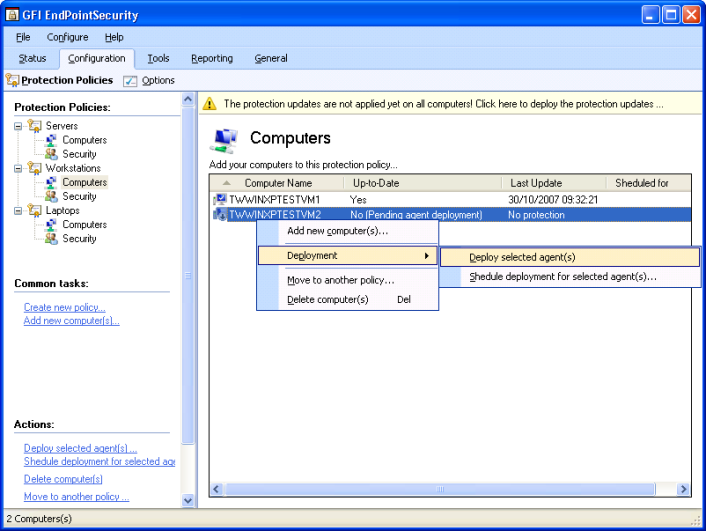The height and width of the screenshot is (531, 706).
Task: Open the Configure menu
Action: (68, 37)
